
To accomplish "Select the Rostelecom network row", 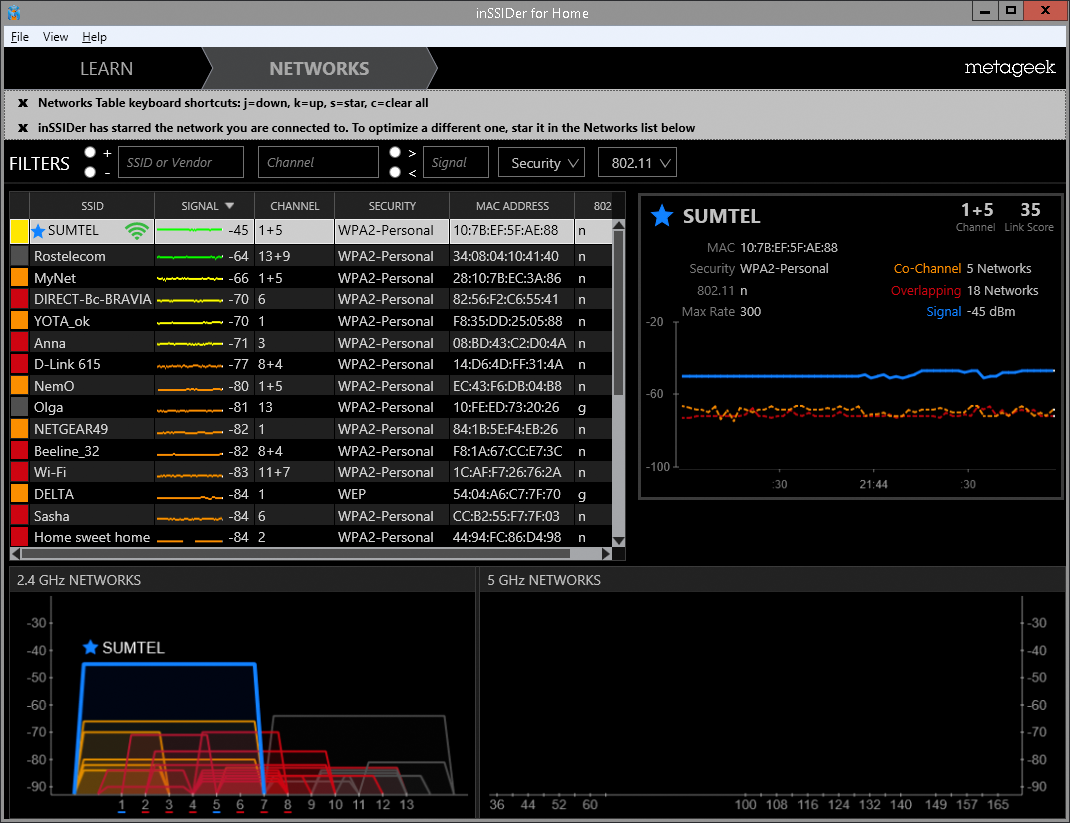I will [x=311, y=256].
